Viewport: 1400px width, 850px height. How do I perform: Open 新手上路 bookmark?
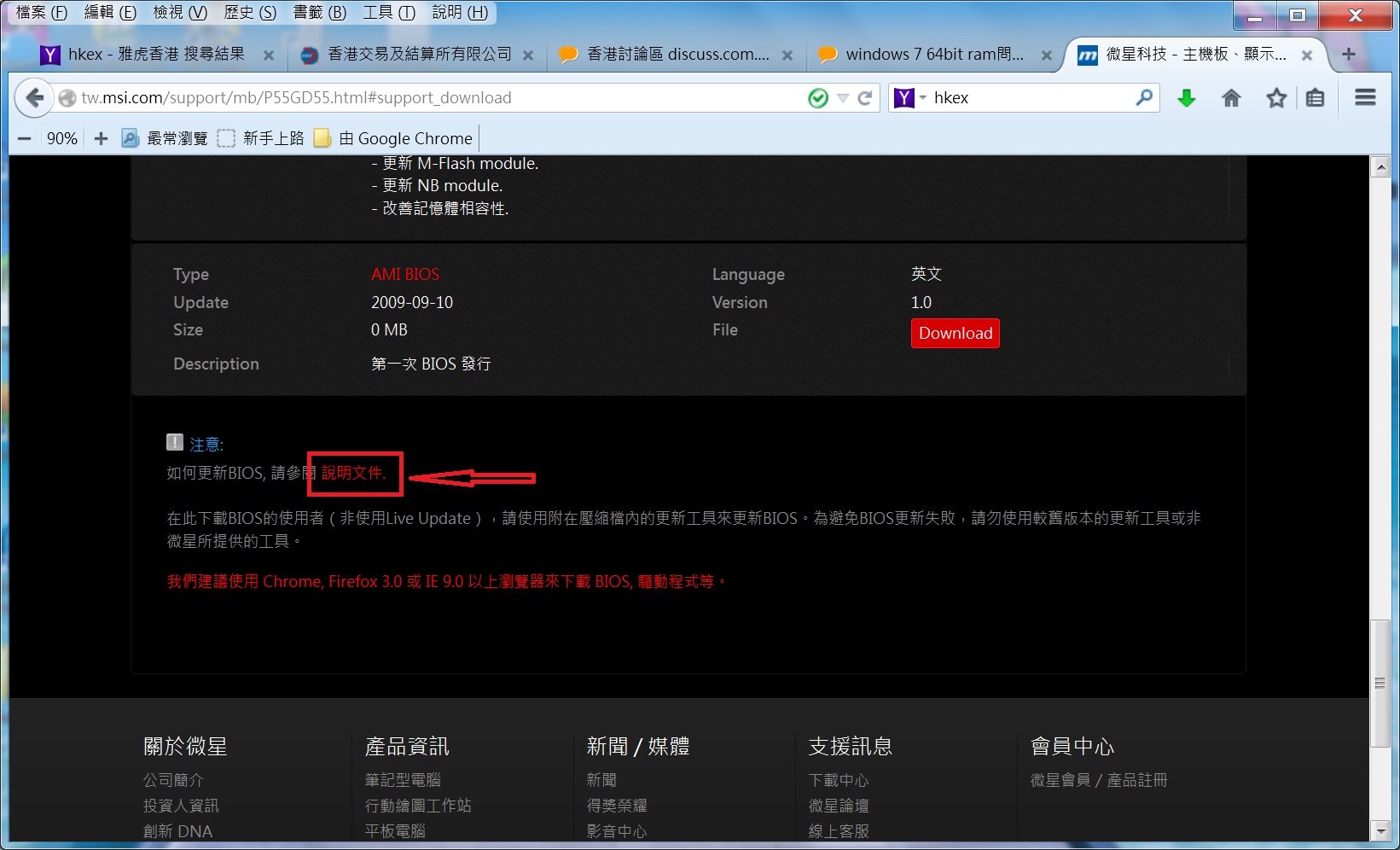coord(261,138)
